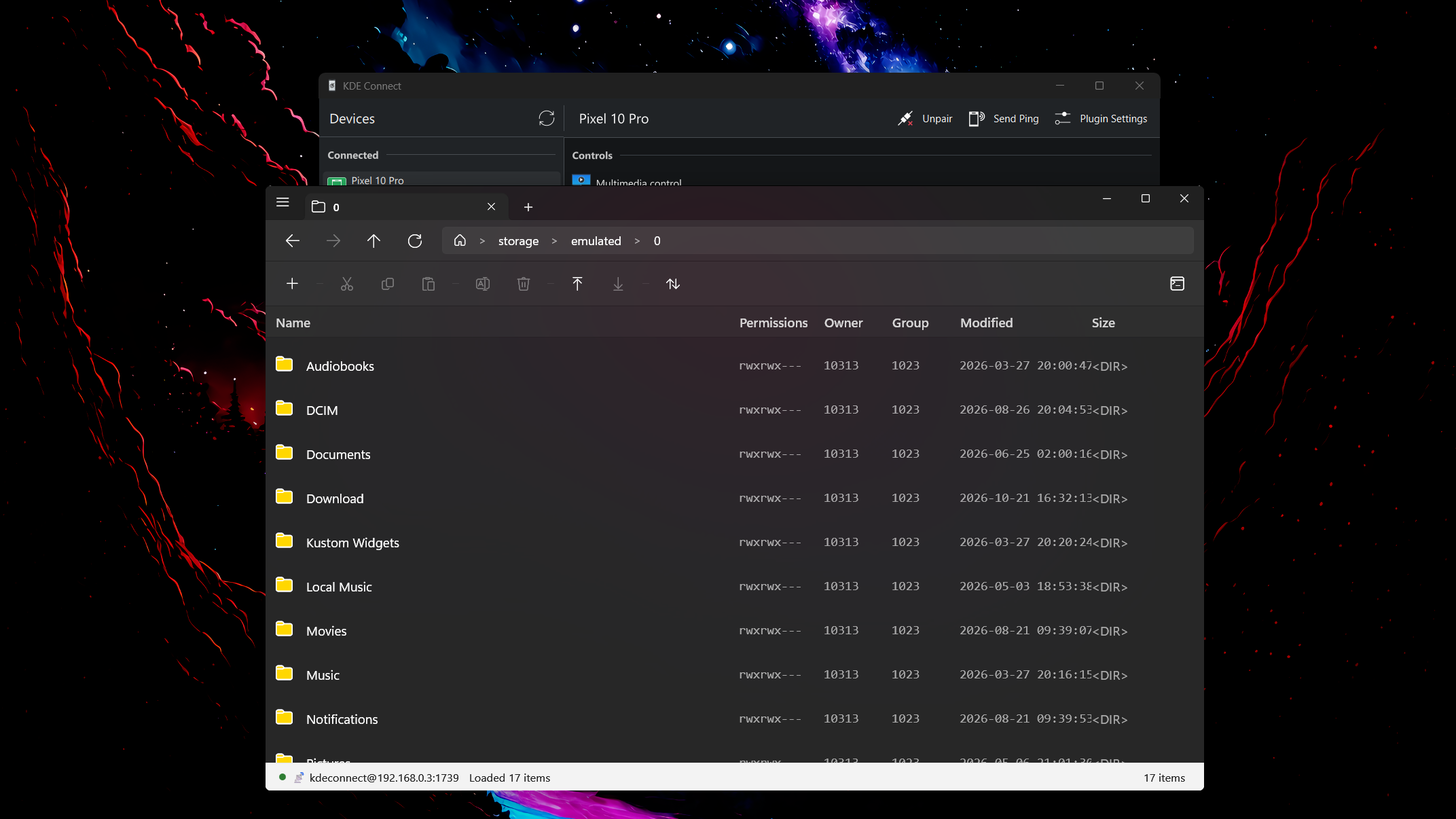1456x819 pixels.
Task: Click Documents permissions rwxrwx---
Action: click(770, 454)
